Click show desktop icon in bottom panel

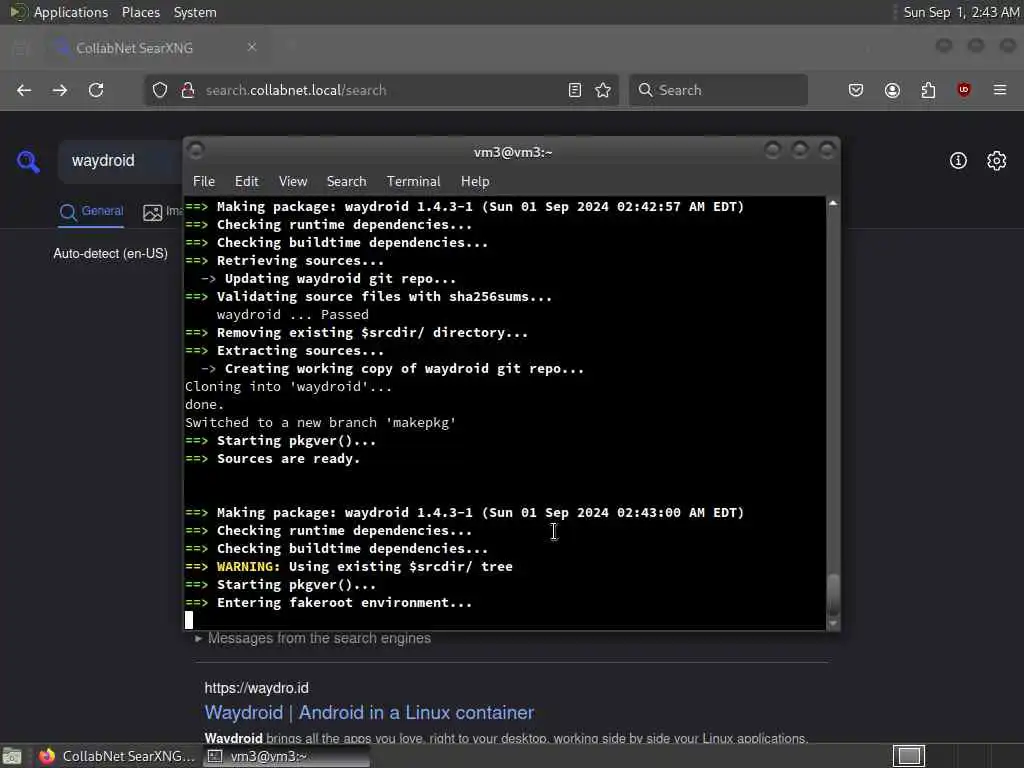(12, 756)
